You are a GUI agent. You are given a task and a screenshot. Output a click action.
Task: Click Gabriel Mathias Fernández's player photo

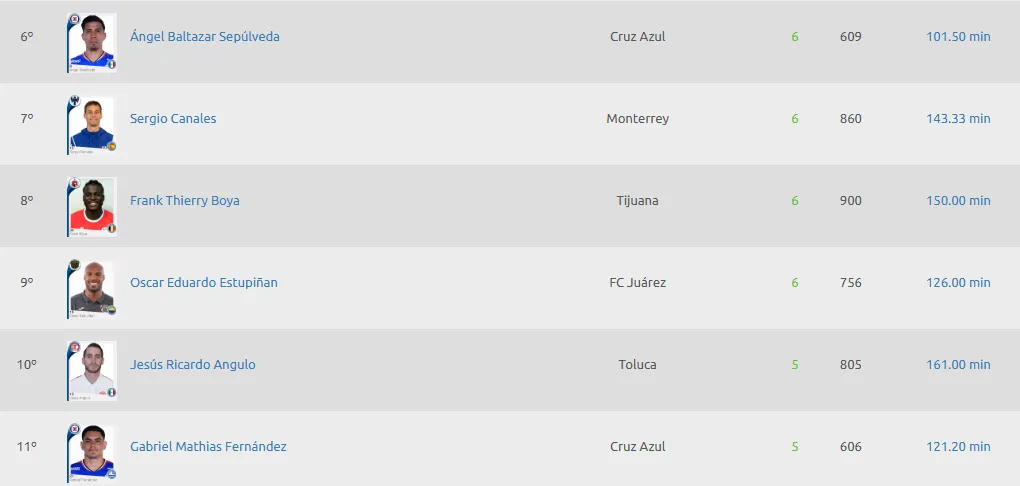(92, 452)
